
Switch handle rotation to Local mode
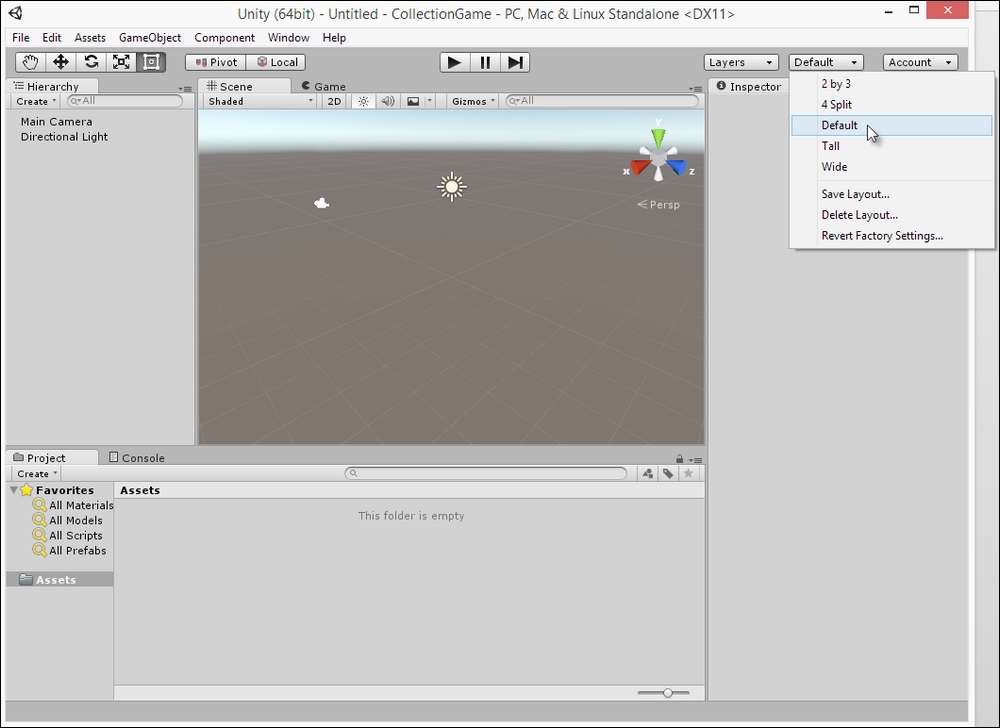click(x=277, y=62)
